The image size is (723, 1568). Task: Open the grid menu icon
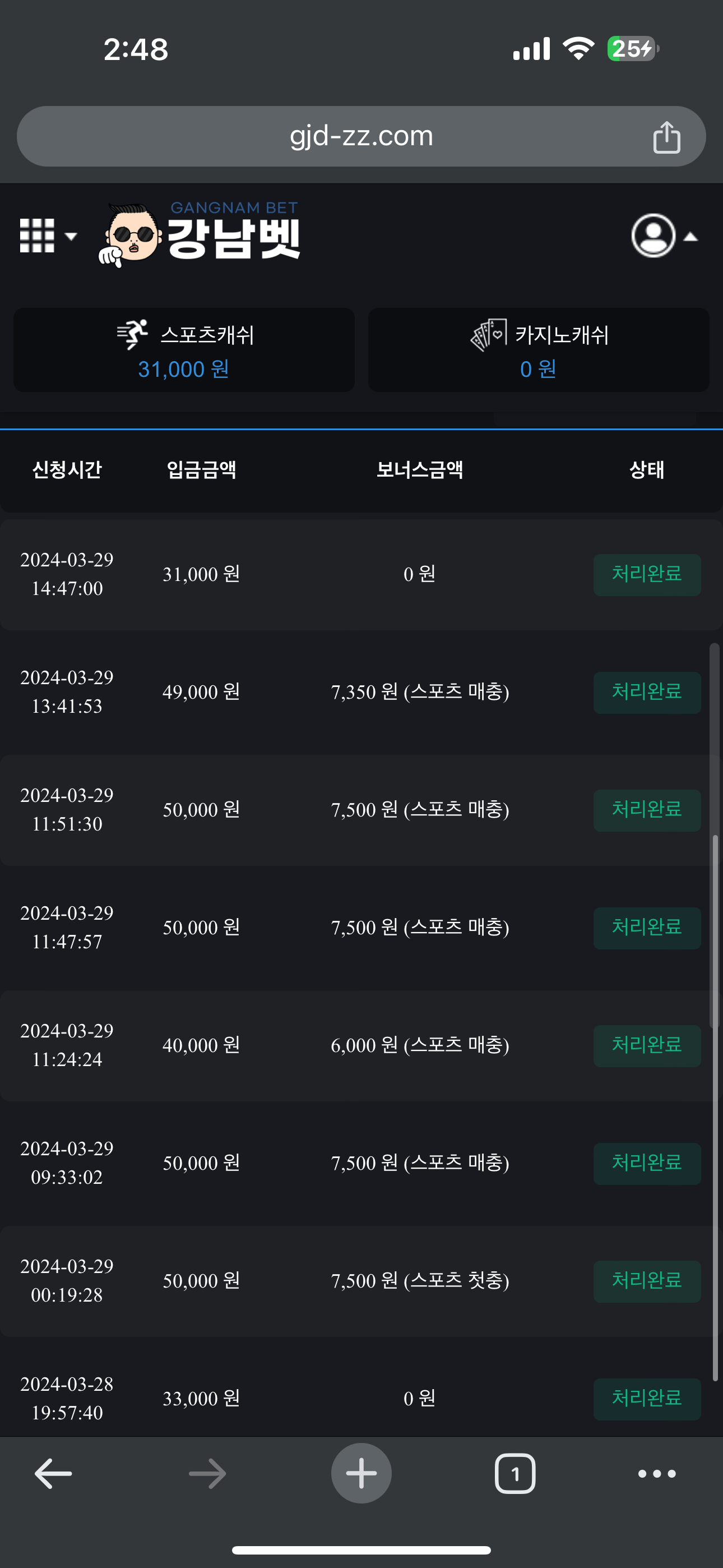[36, 236]
